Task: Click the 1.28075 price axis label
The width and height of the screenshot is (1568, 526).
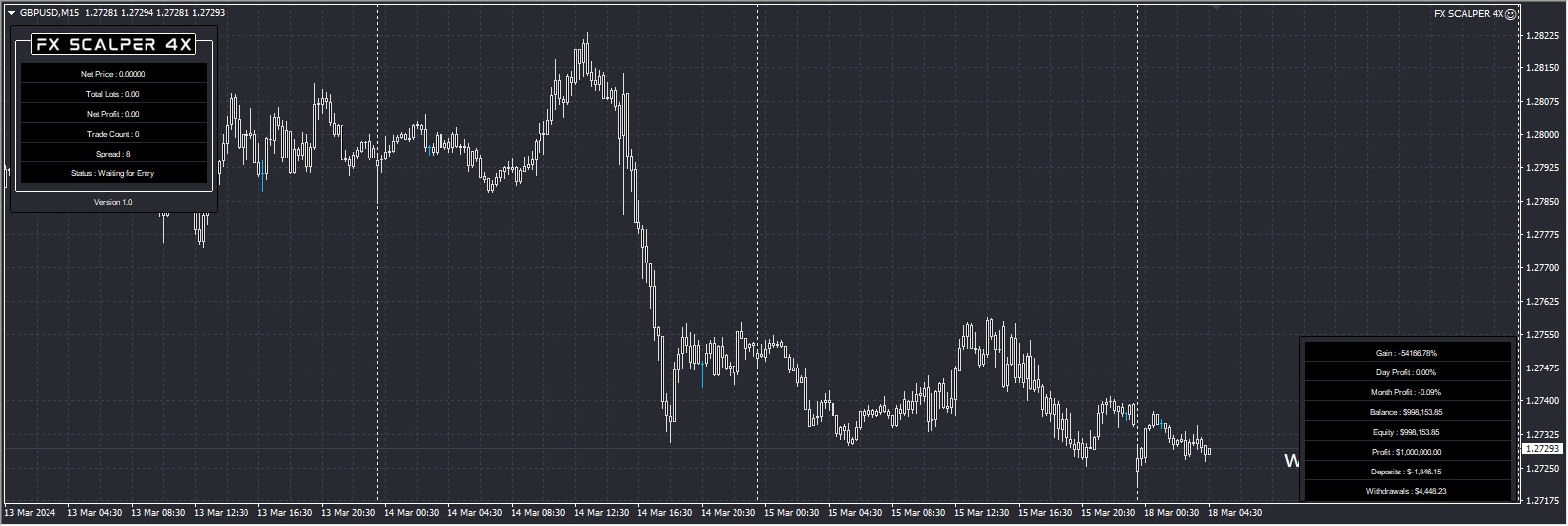Action: pyautogui.click(x=1543, y=102)
